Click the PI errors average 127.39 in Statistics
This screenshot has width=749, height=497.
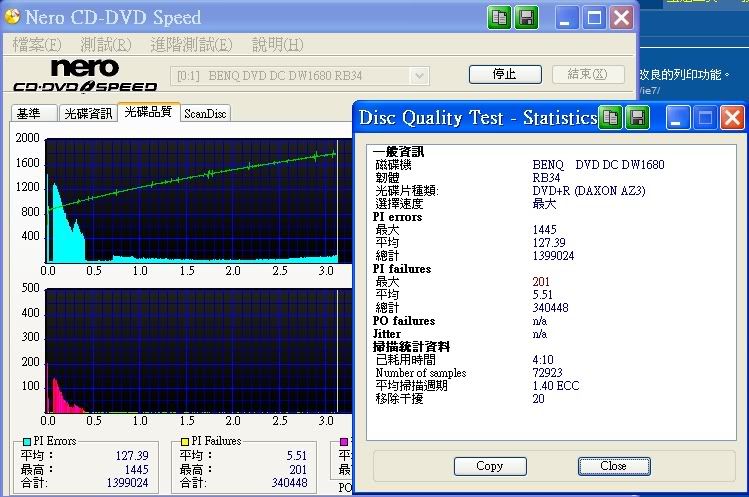coord(549,243)
